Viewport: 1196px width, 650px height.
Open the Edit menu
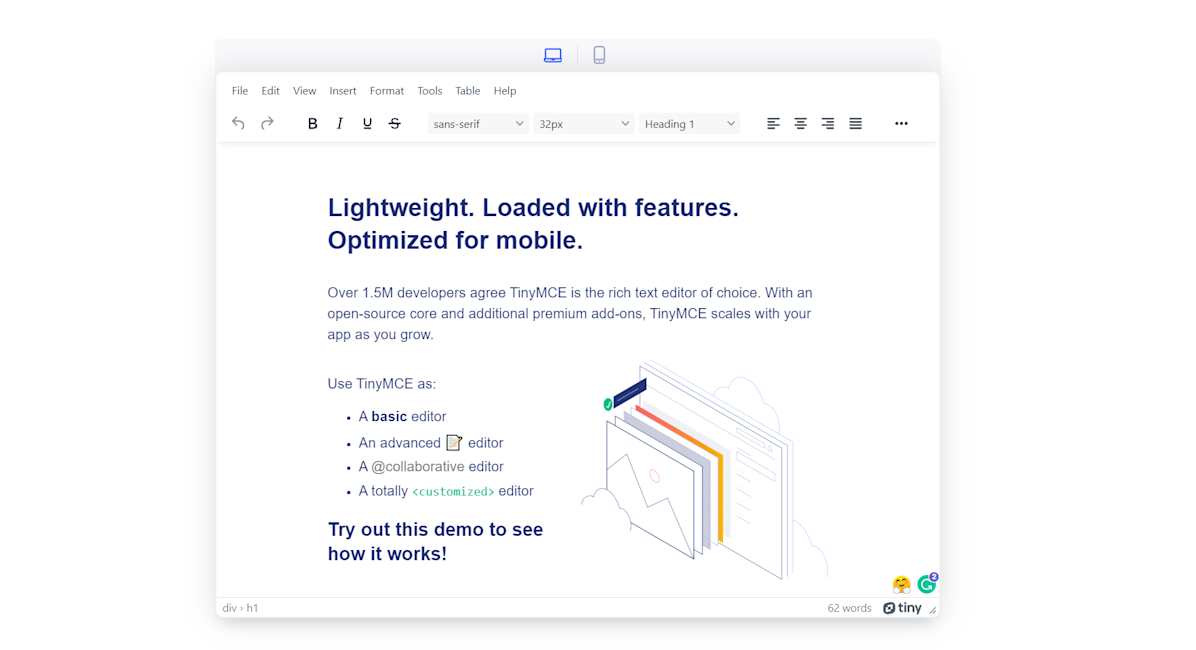pyautogui.click(x=270, y=91)
